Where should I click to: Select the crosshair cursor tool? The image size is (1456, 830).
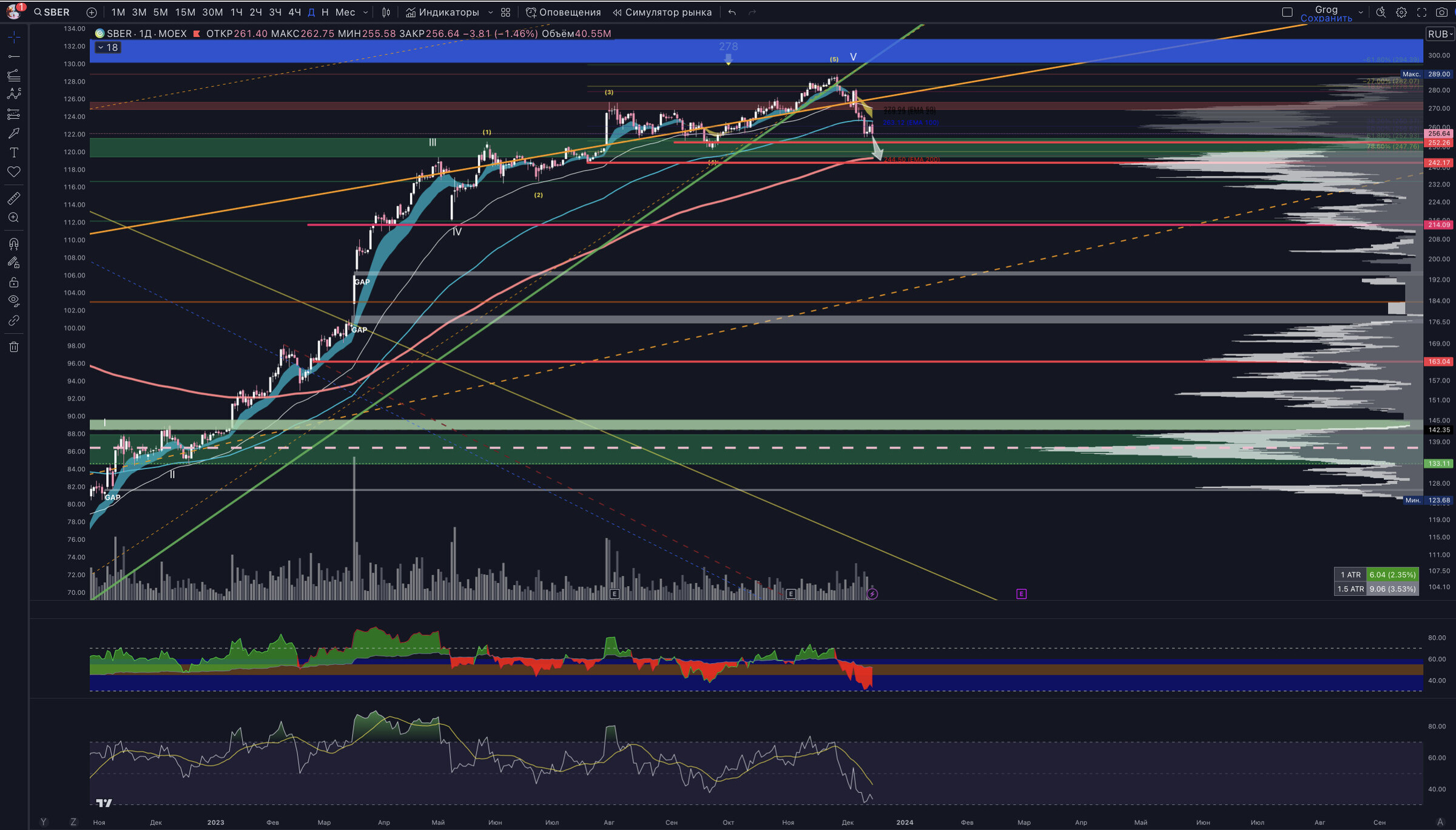14,37
